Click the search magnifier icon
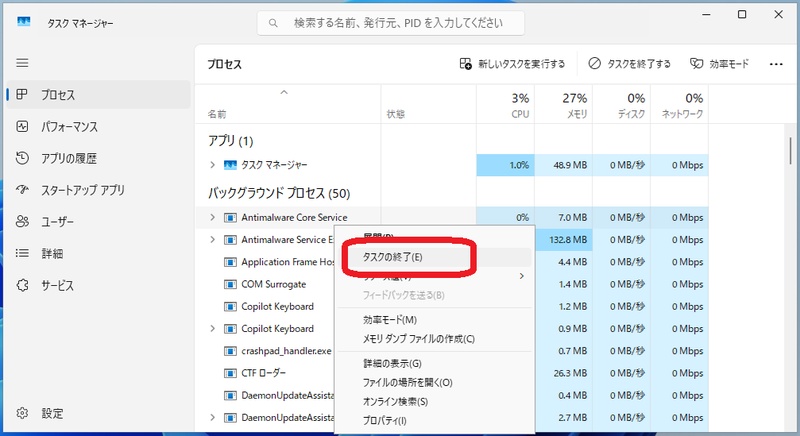Screen dimensions: 800x436 (273, 23)
